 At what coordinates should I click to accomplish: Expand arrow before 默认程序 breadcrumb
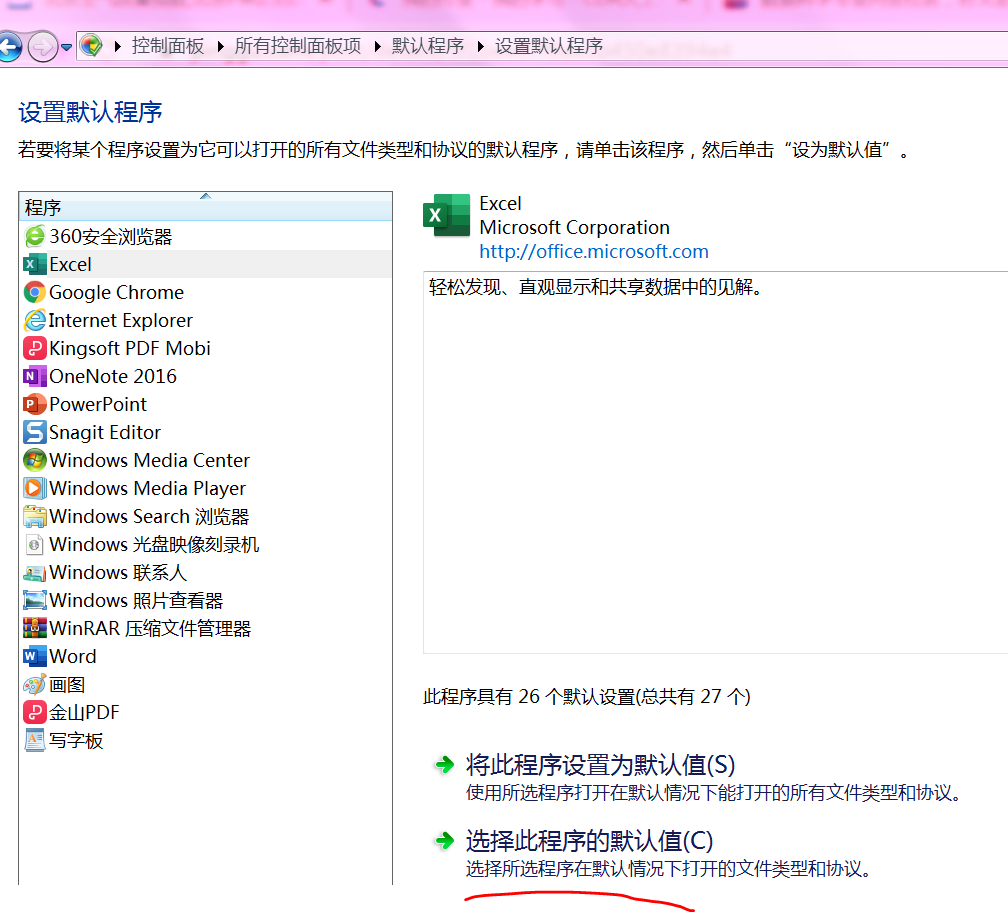click(377, 46)
